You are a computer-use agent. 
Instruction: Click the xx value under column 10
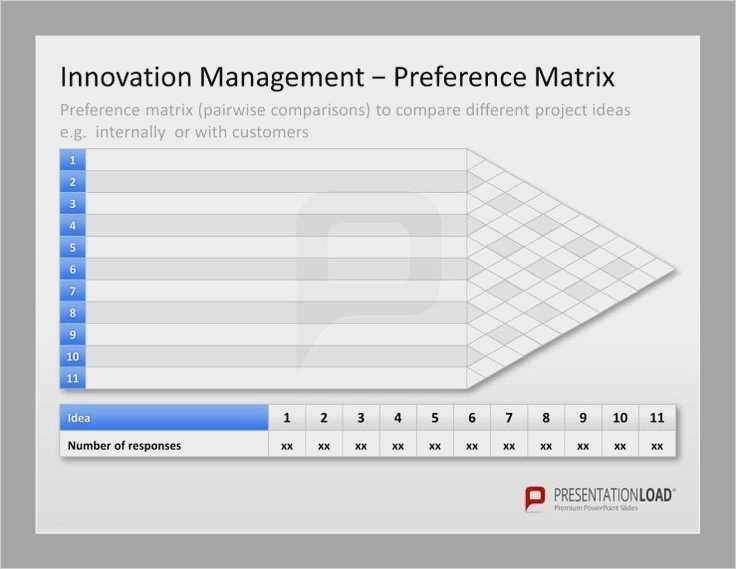620,445
